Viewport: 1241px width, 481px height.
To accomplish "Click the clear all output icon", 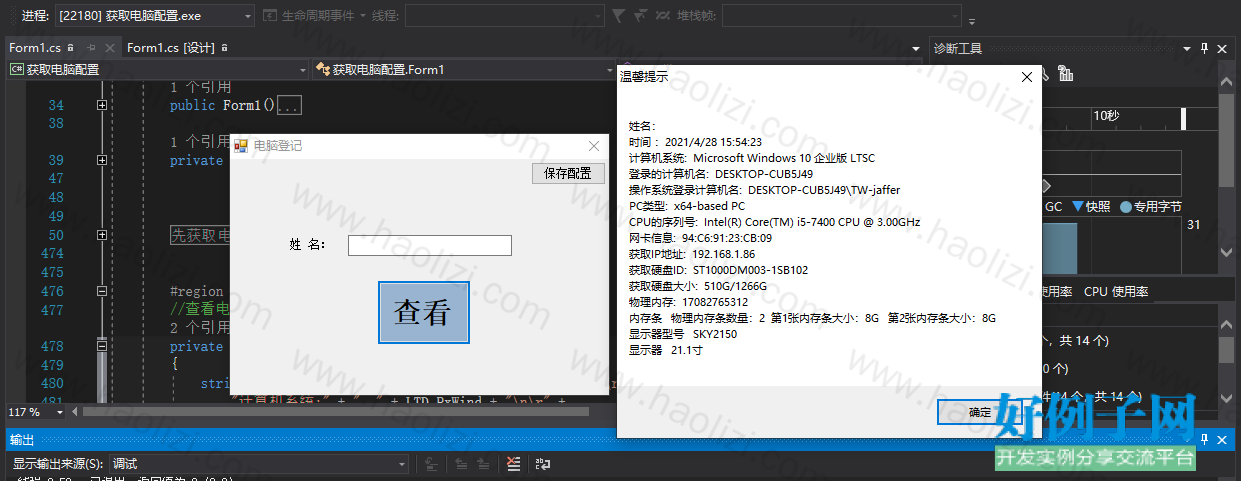I will tap(513, 464).
